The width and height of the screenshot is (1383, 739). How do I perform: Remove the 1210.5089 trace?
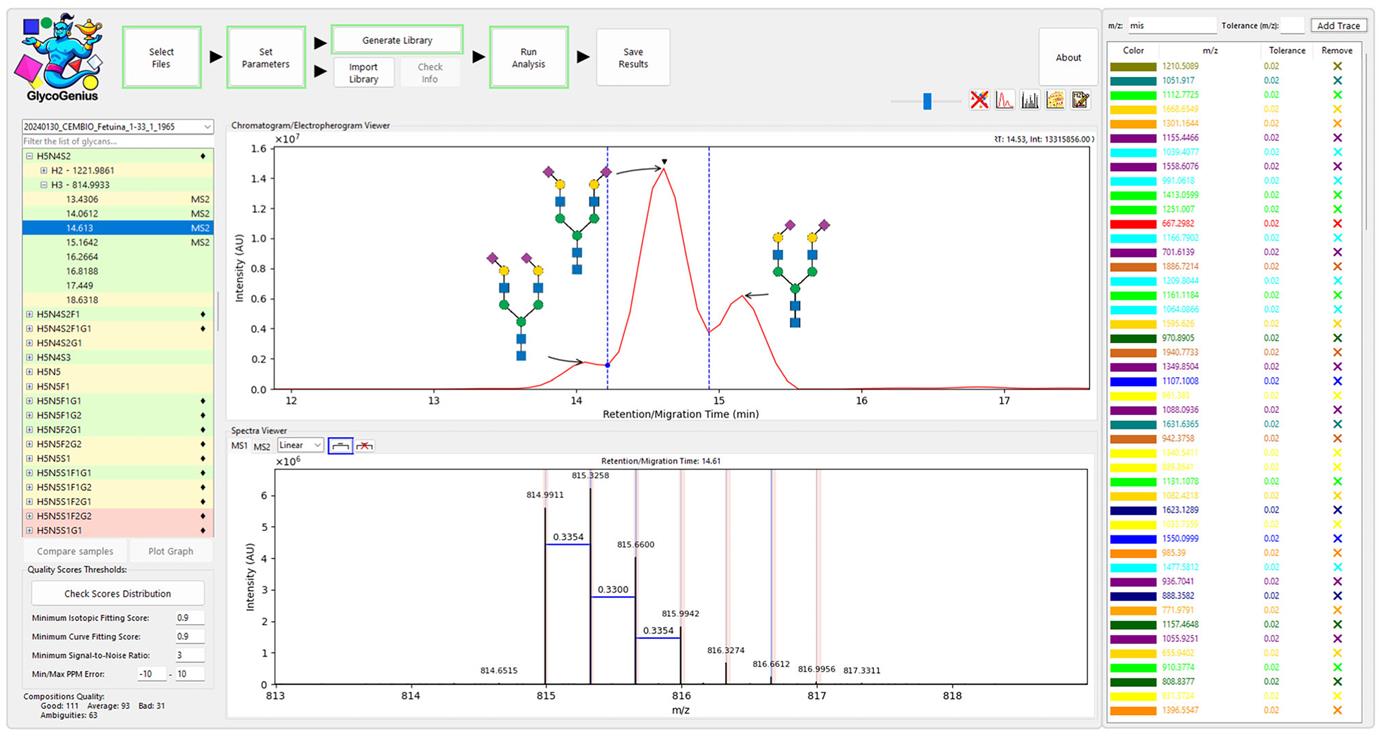pos(1337,66)
